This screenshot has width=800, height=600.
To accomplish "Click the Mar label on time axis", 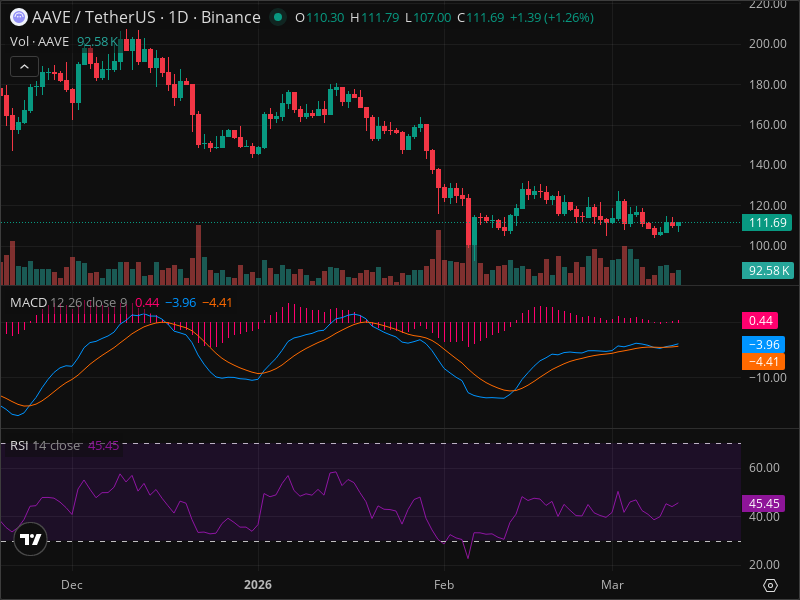I will pyautogui.click(x=612, y=585).
